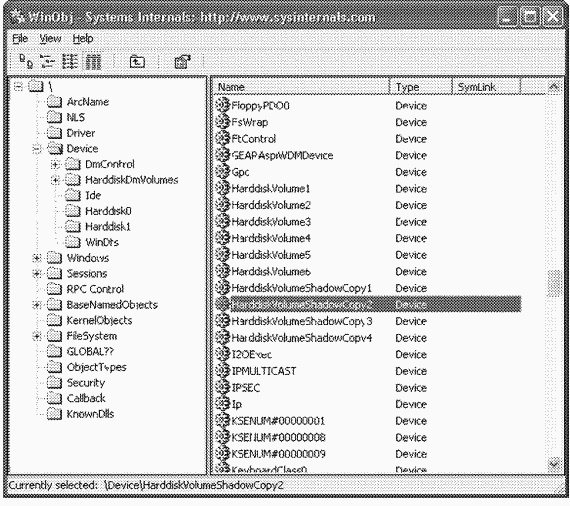Click the vertical scrollbar thumb in list
Screen dimensions: 570x506
point(554,284)
